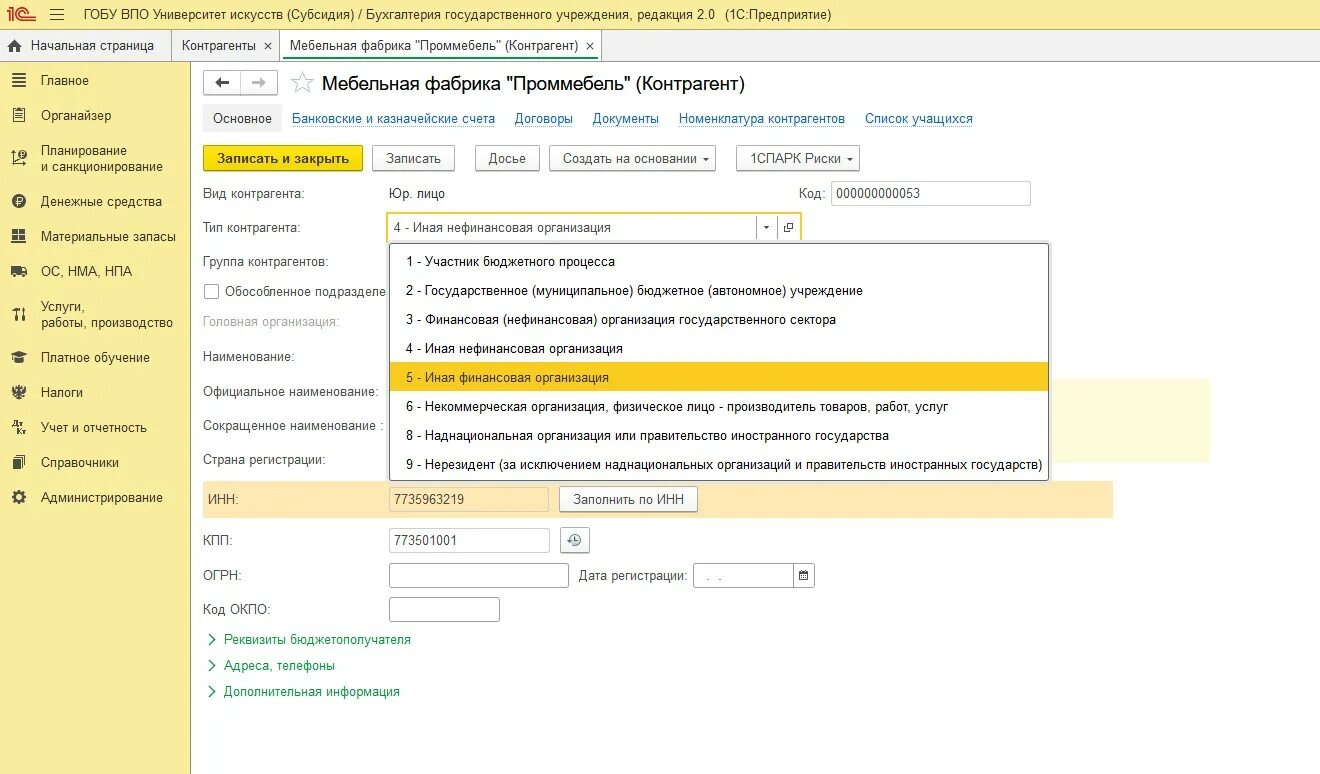Click the Дата регистрации field
This screenshot has height=774, width=1320.
click(x=743, y=576)
